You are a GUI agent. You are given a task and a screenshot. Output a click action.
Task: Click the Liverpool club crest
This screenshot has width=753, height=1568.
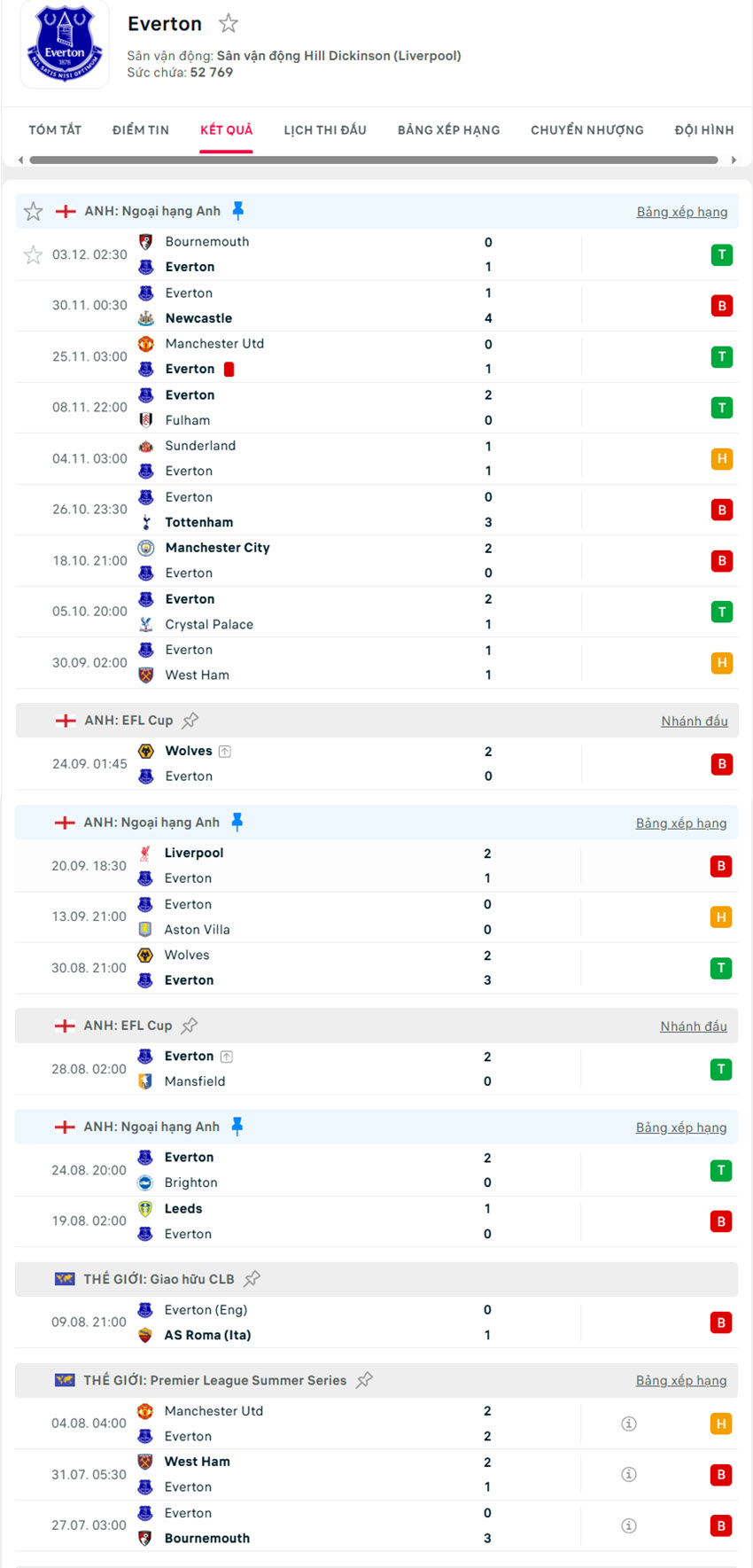point(146,853)
